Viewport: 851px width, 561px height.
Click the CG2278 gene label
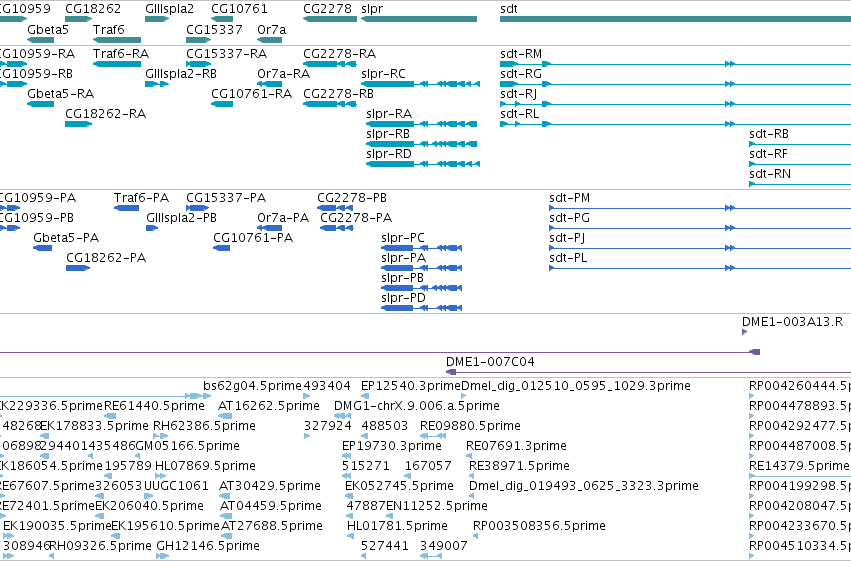327,9
